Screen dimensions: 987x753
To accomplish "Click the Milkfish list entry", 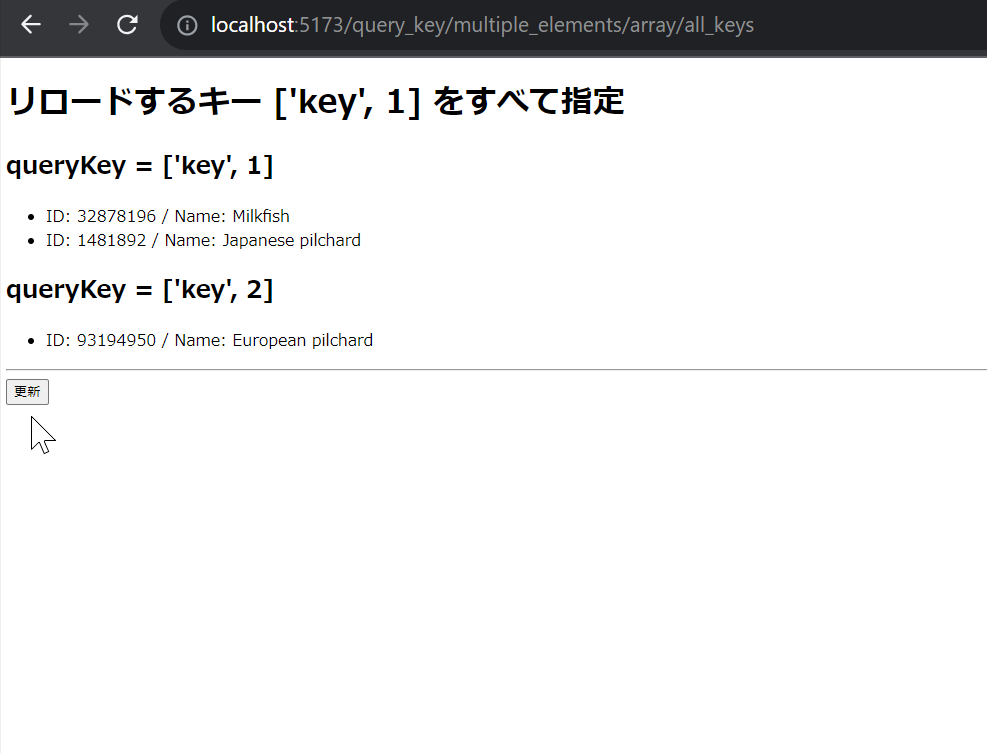I will click(166, 216).
